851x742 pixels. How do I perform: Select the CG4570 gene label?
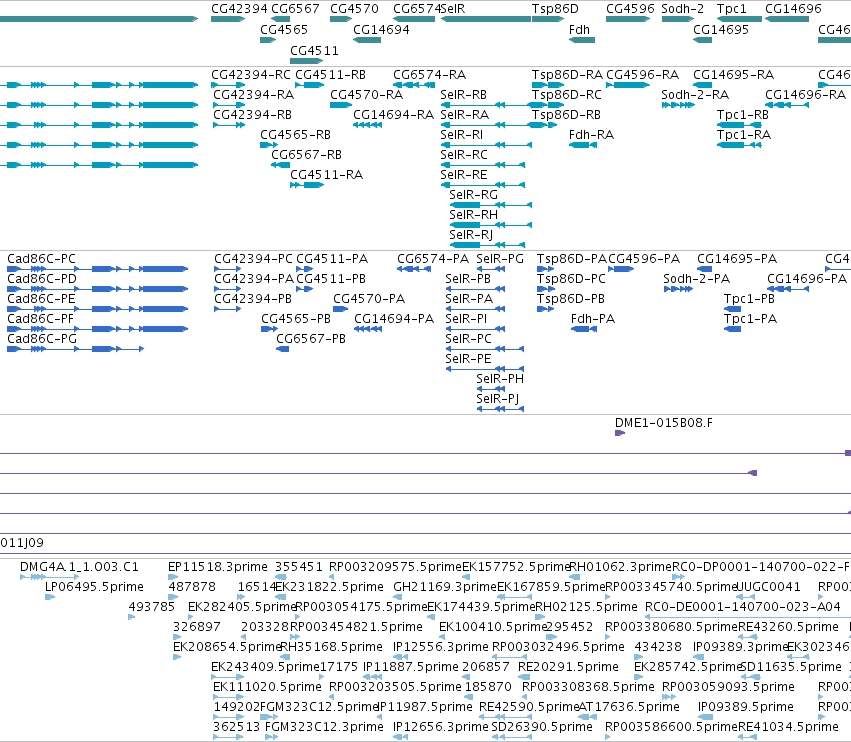click(354, 9)
